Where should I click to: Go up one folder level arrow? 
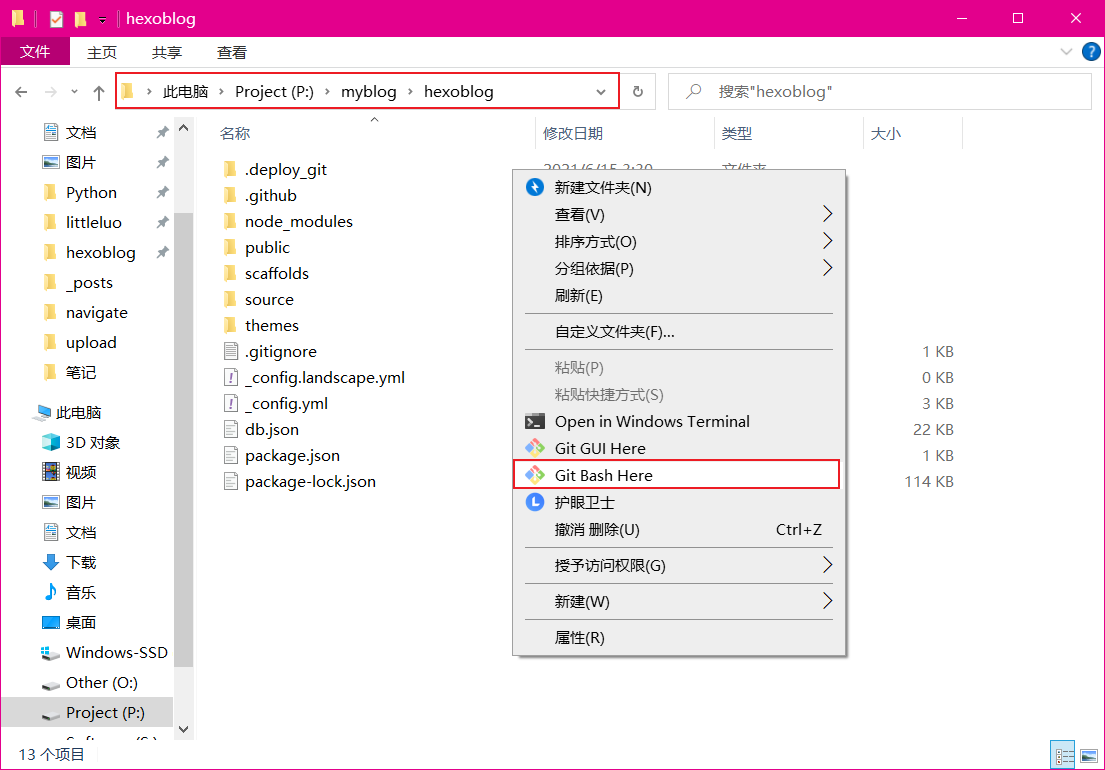tap(99, 92)
